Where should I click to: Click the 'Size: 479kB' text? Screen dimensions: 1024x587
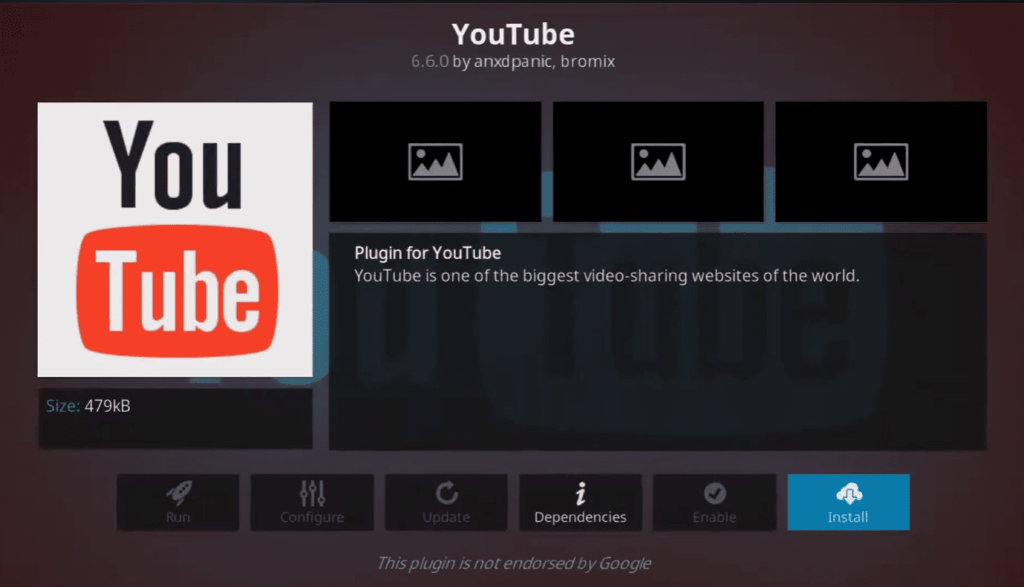pos(88,405)
